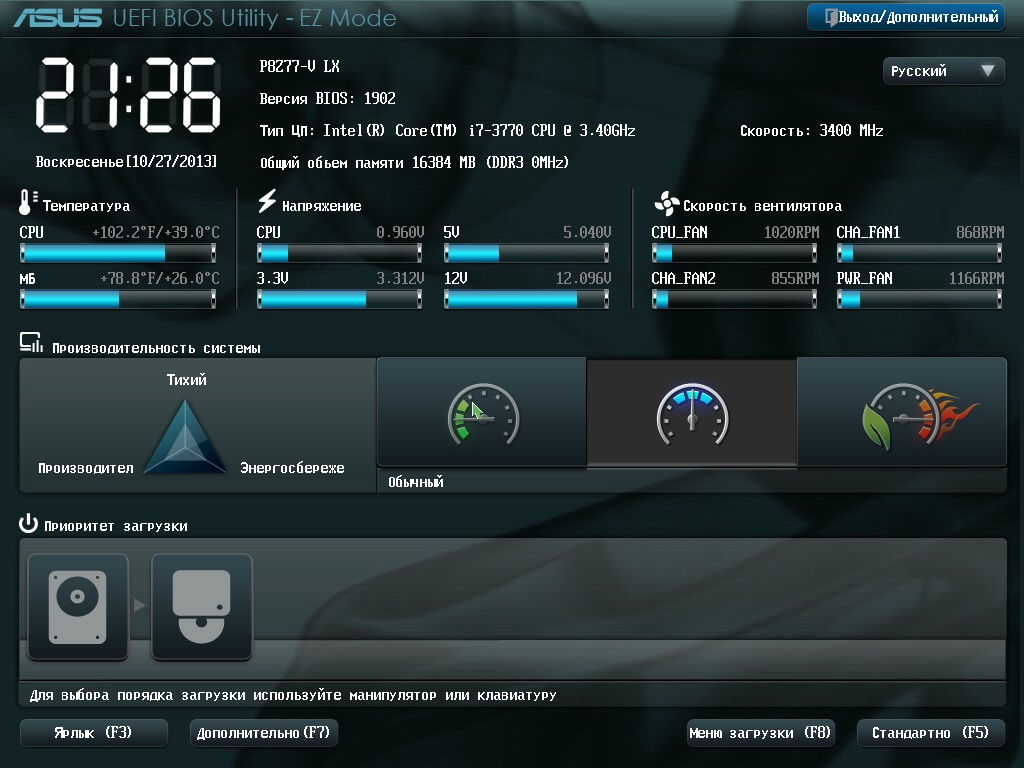Click the 12.096V voltage value

click(x=583, y=279)
